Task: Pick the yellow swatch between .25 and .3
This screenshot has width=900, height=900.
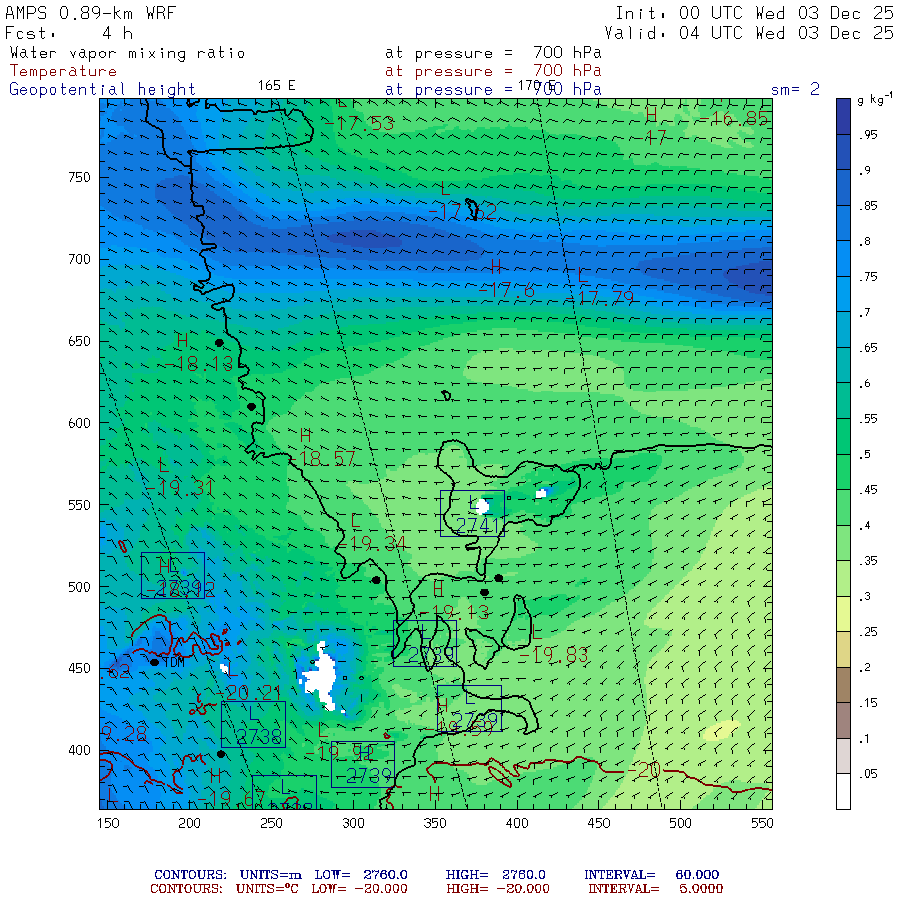Action: pyautogui.click(x=843, y=614)
